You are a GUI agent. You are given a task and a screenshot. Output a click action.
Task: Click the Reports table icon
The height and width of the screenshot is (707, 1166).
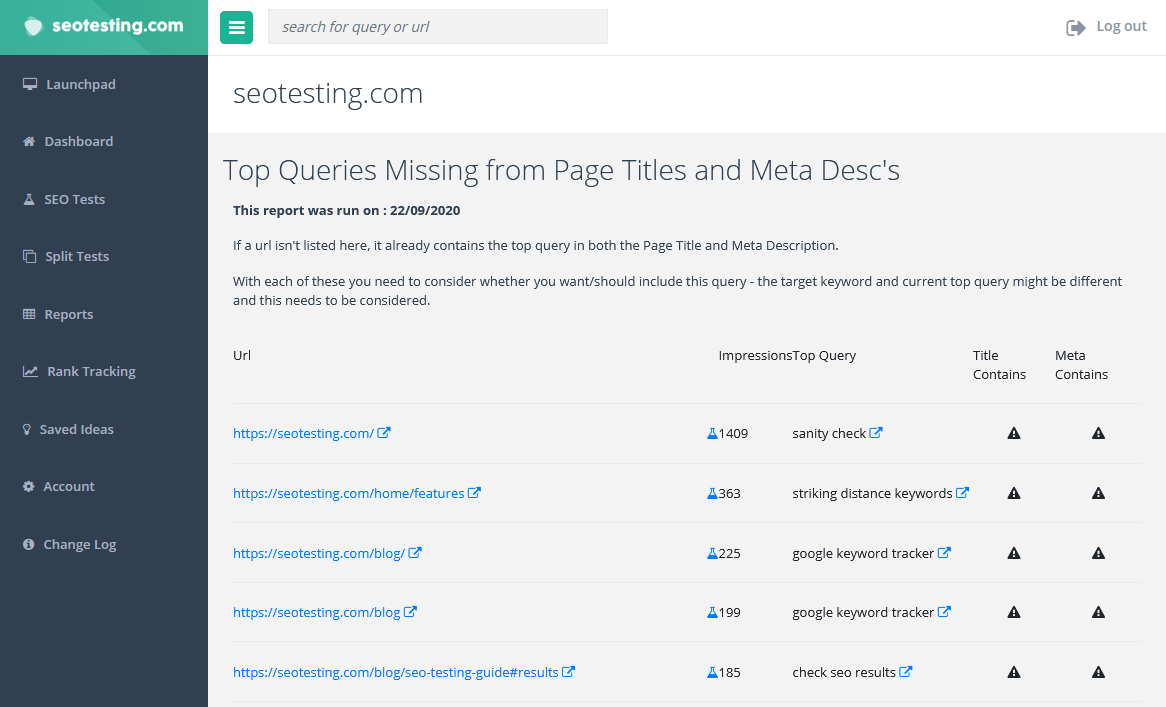(29, 314)
